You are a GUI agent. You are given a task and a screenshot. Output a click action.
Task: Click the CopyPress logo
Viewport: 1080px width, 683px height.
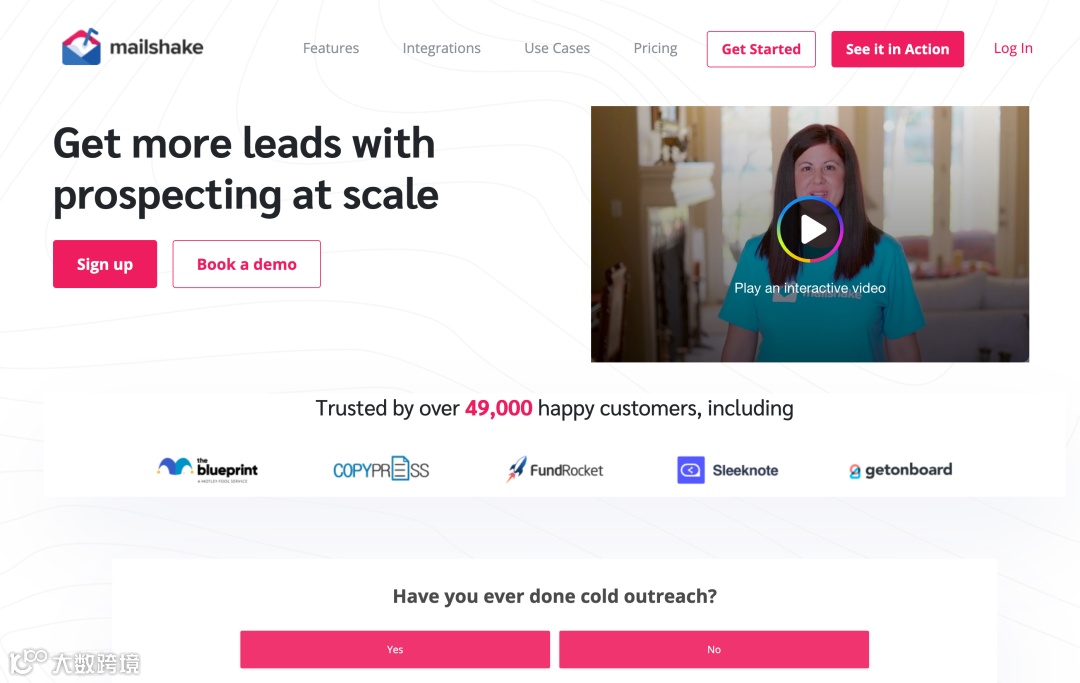point(381,470)
